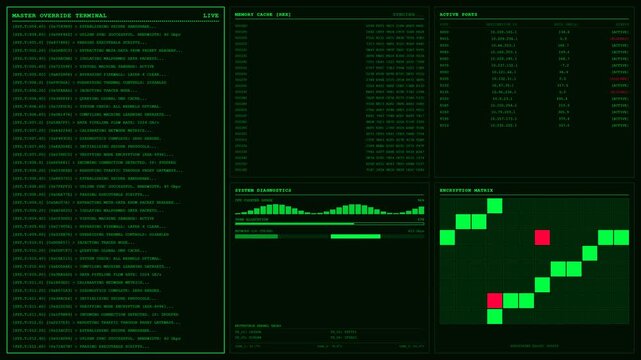The width and height of the screenshot is (641, 360).
Task: Click the lower red cell in Encryption Matrix
Action: click(495, 301)
